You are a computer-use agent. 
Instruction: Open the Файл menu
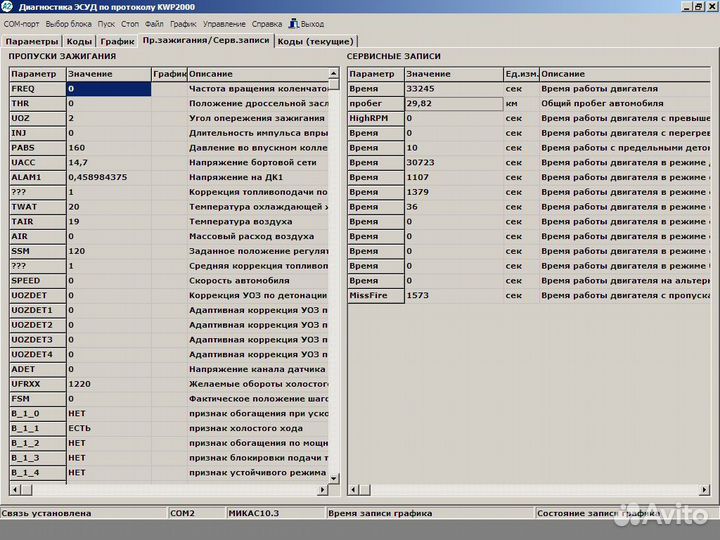coord(154,23)
